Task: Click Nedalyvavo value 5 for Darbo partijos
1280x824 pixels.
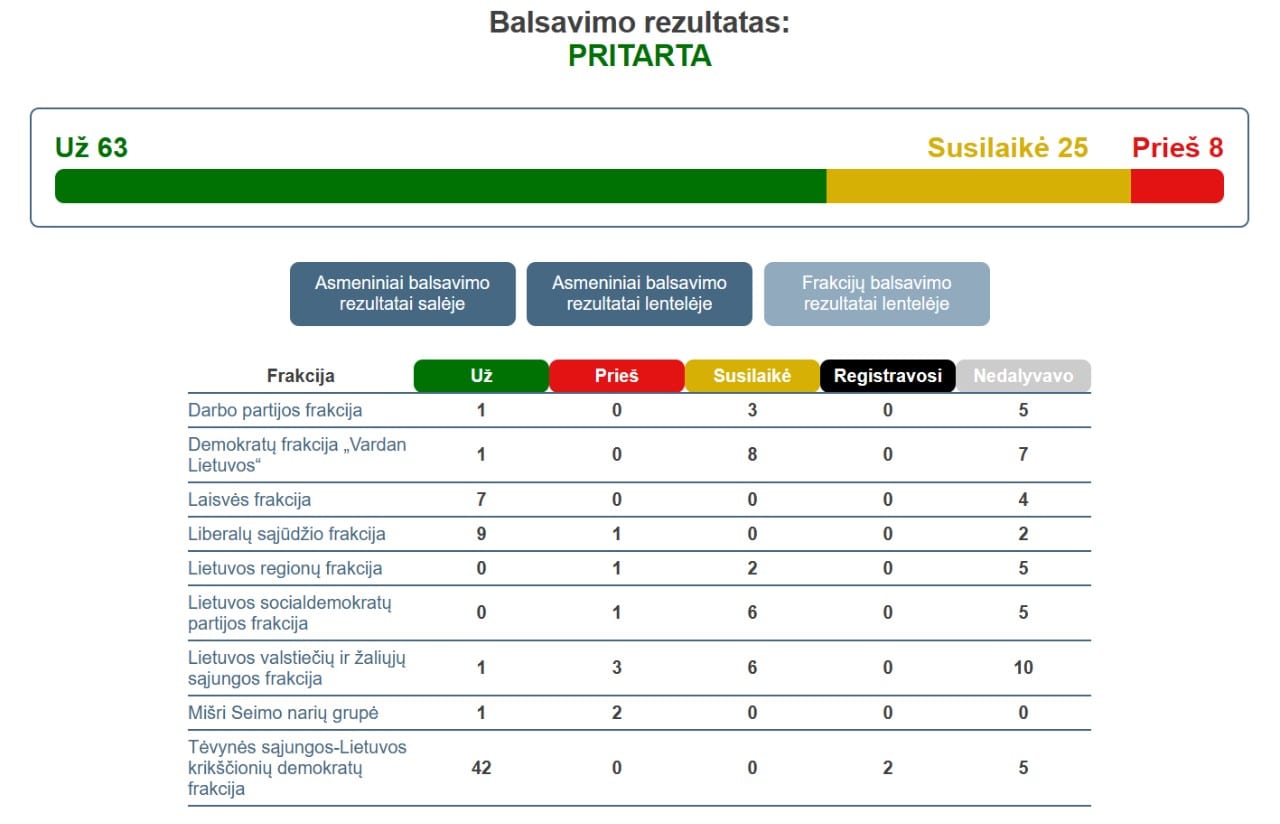Action: point(1023,410)
